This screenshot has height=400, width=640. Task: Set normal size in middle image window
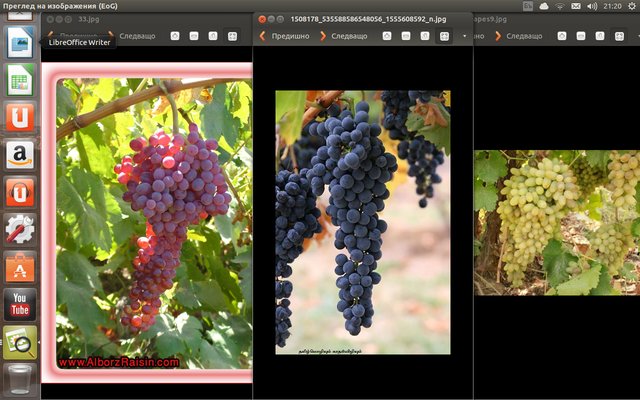(424, 36)
